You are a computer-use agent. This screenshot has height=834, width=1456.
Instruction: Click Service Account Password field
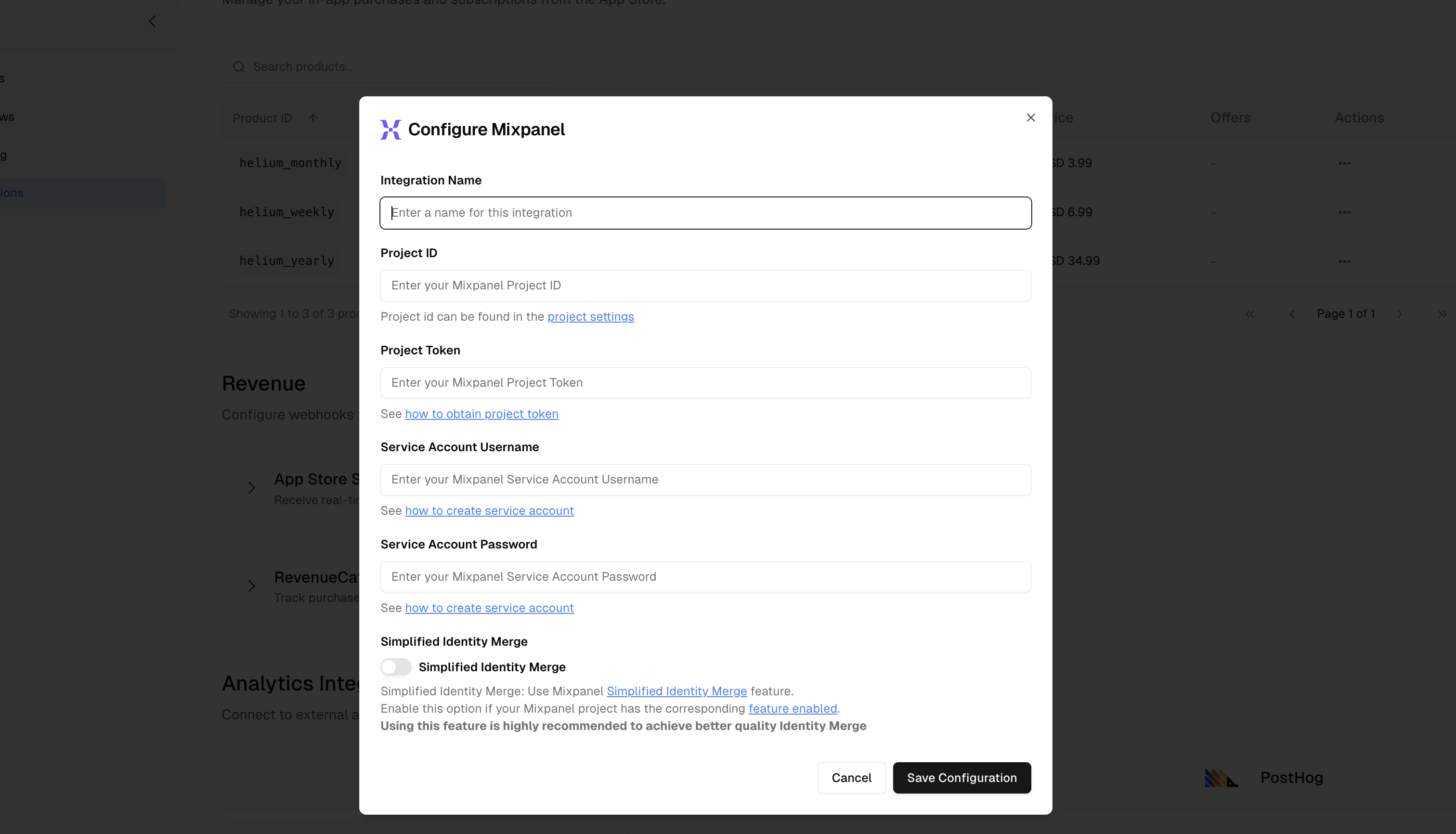(705, 577)
